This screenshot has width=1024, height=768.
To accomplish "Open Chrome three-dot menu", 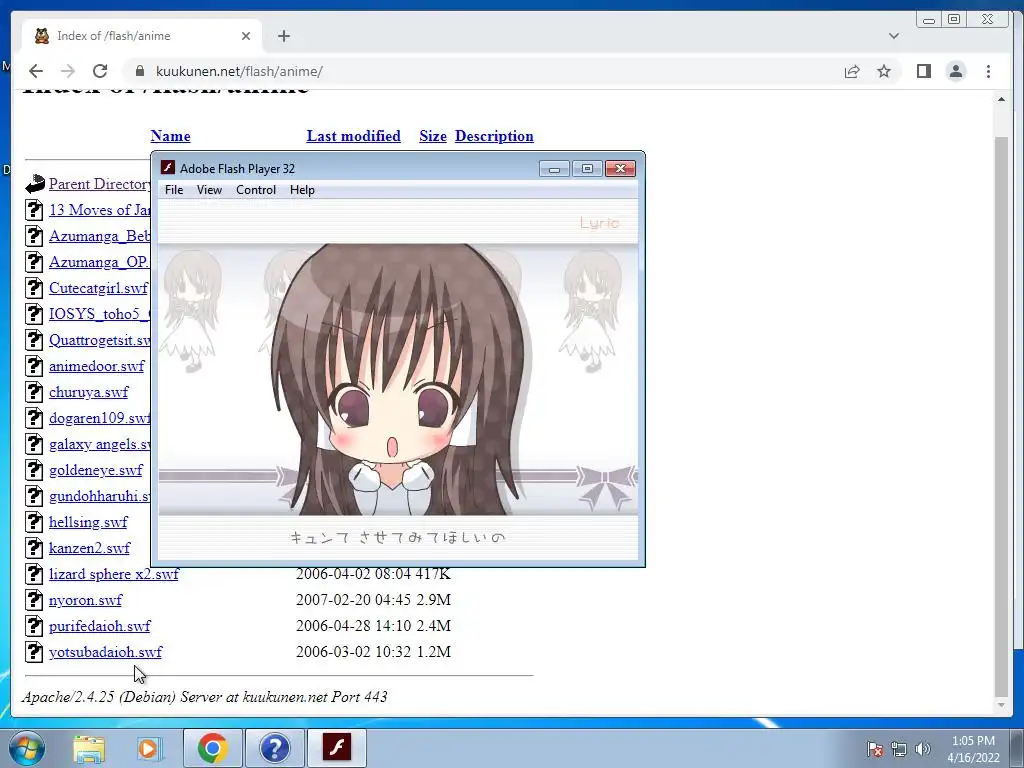I will pos(988,71).
